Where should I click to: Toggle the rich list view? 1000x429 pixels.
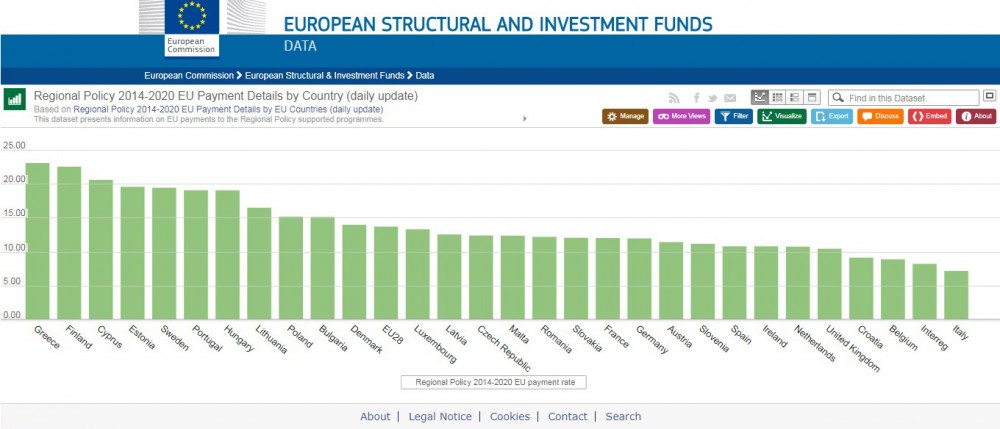(x=794, y=97)
